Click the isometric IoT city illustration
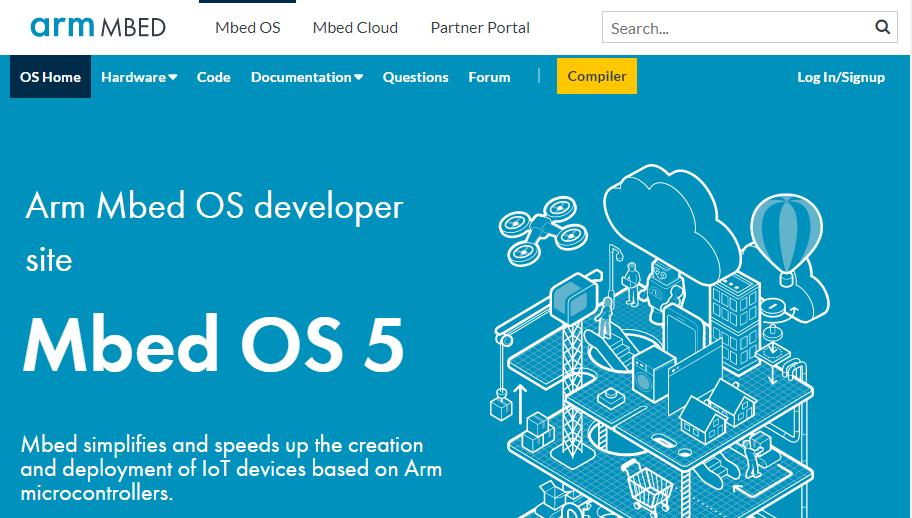912x518 pixels. coord(660,340)
